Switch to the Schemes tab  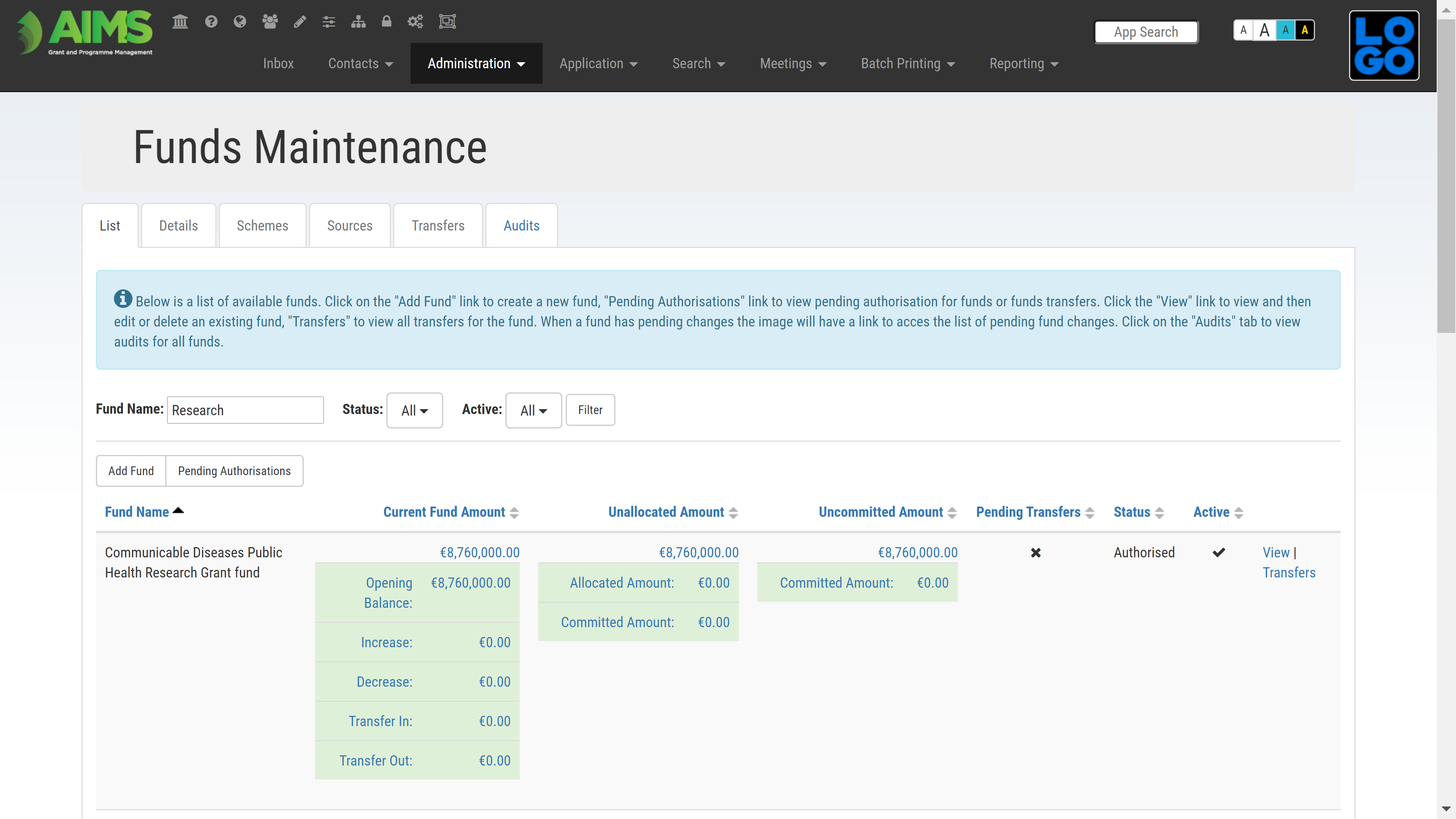click(262, 226)
